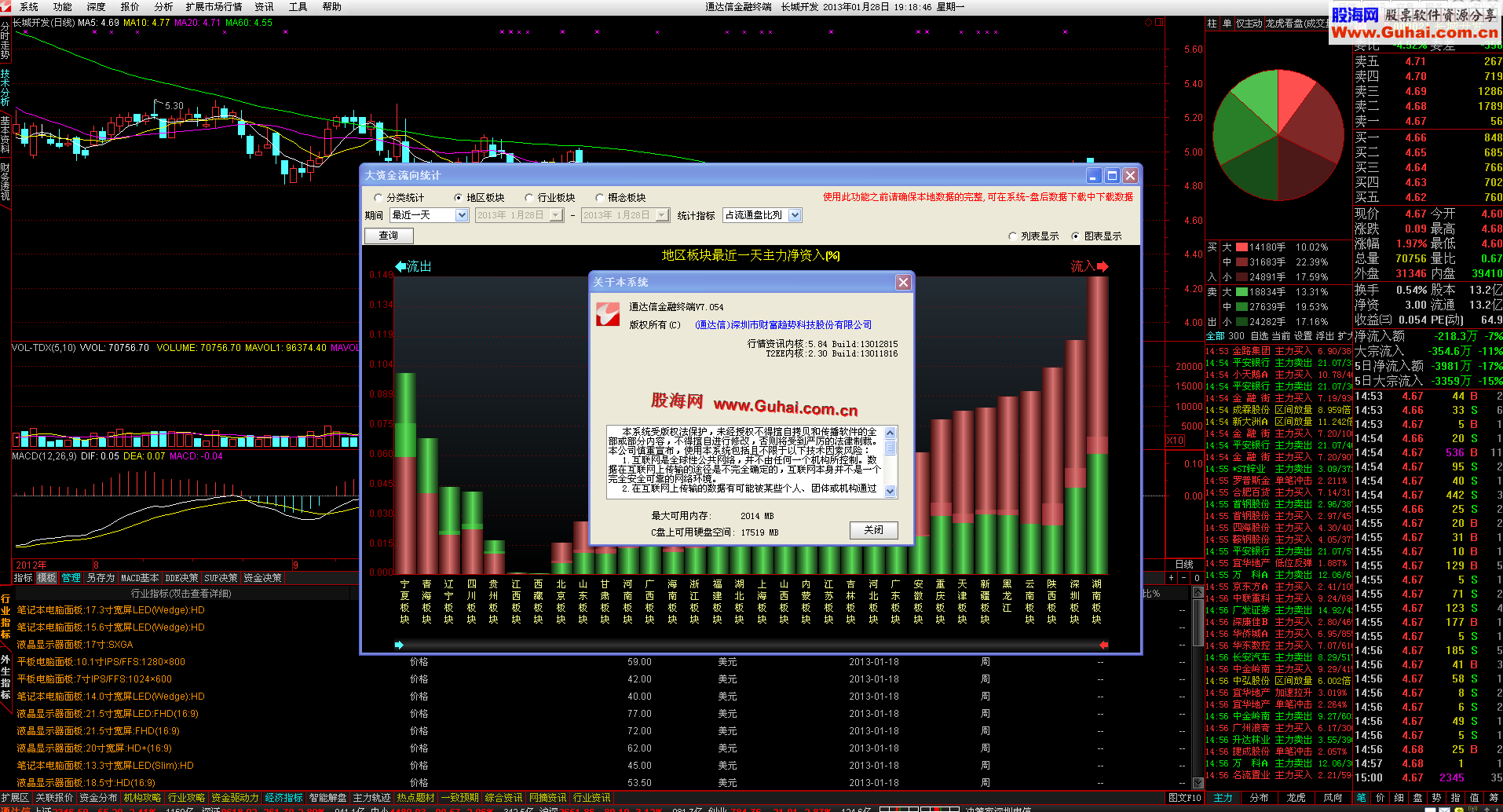This screenshot has height=812, width=1503.
Task: Load the 资金决策 template
Action: pyautogui.click(x=262, y=578)
